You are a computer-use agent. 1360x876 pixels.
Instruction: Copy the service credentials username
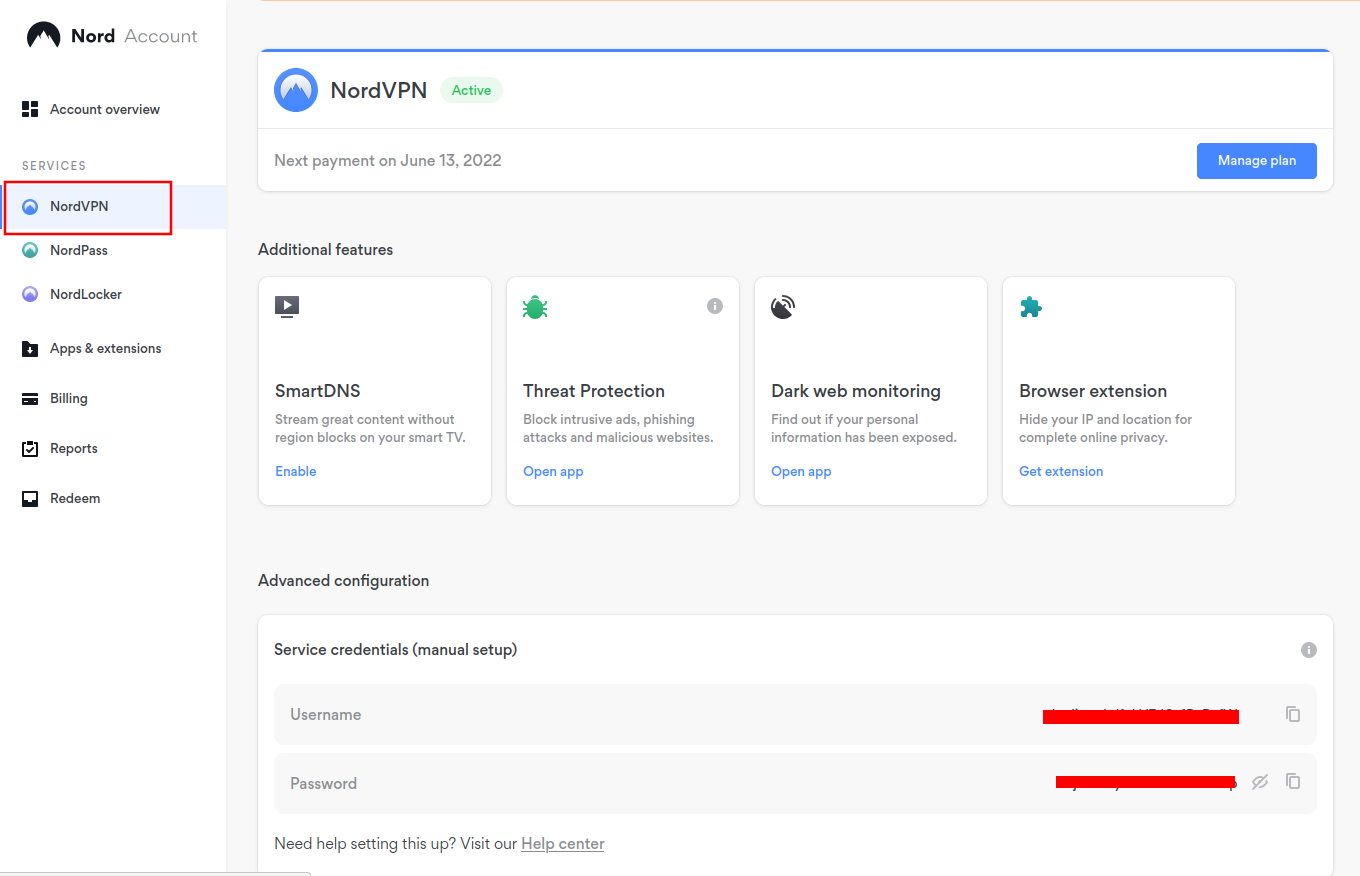pyautogui.click(x=1293, y=714)
